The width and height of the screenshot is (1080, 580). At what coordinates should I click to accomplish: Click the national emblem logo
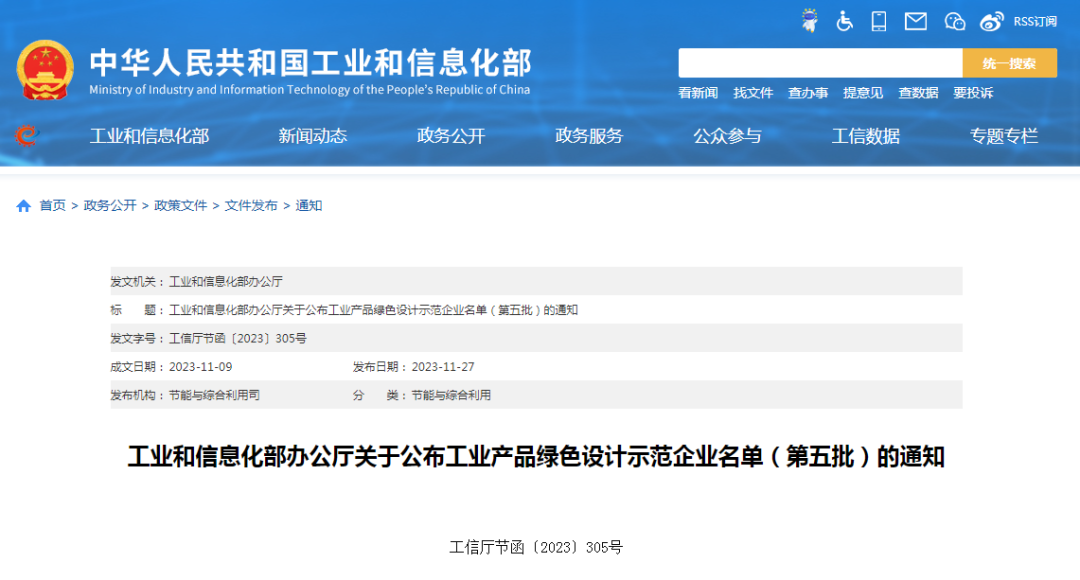44,70
